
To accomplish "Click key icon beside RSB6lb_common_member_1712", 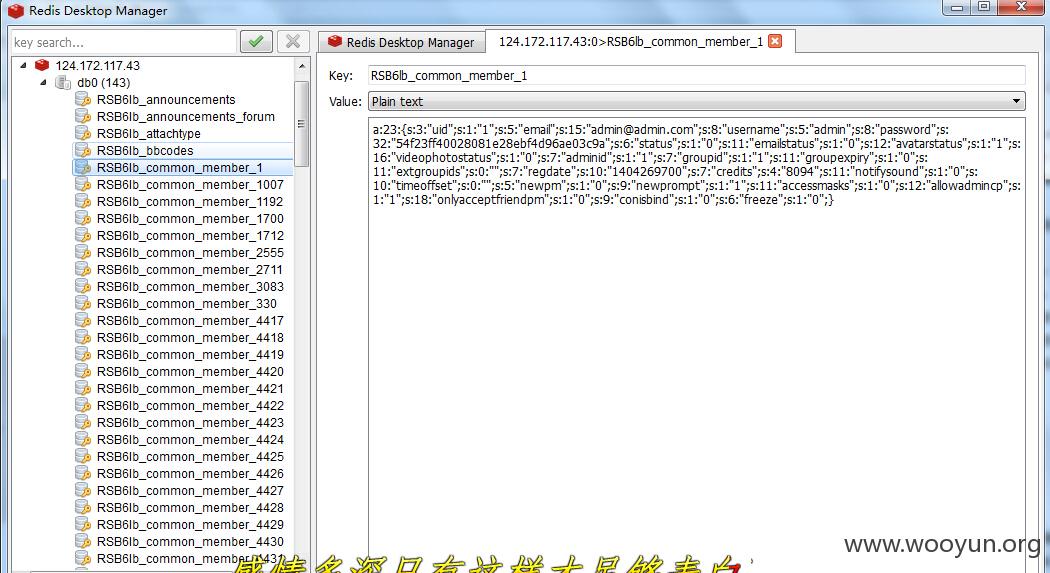I will 83,236.
